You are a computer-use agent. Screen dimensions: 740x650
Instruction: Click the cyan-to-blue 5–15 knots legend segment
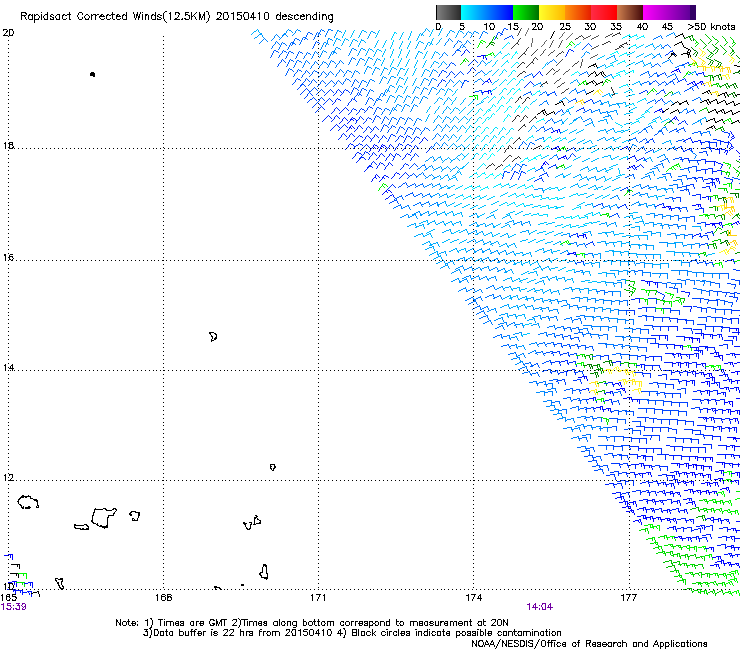487,12
